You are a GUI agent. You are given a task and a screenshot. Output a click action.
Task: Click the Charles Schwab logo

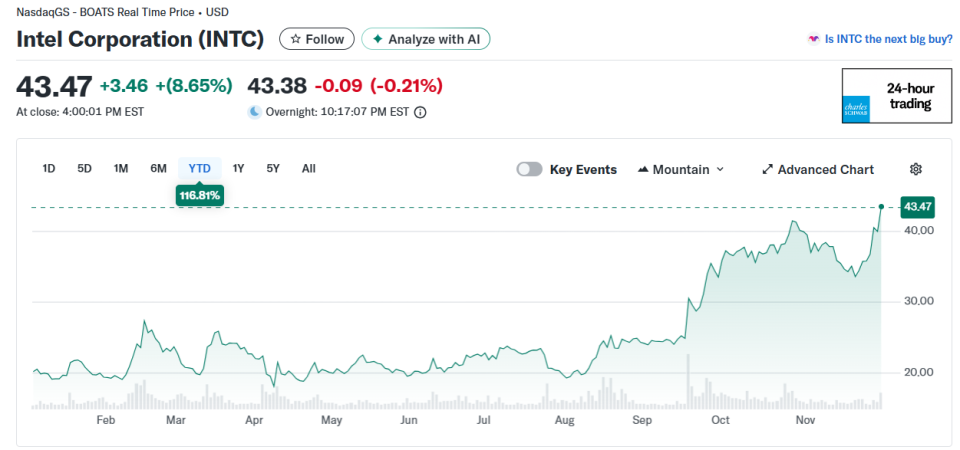click(858, 108)
